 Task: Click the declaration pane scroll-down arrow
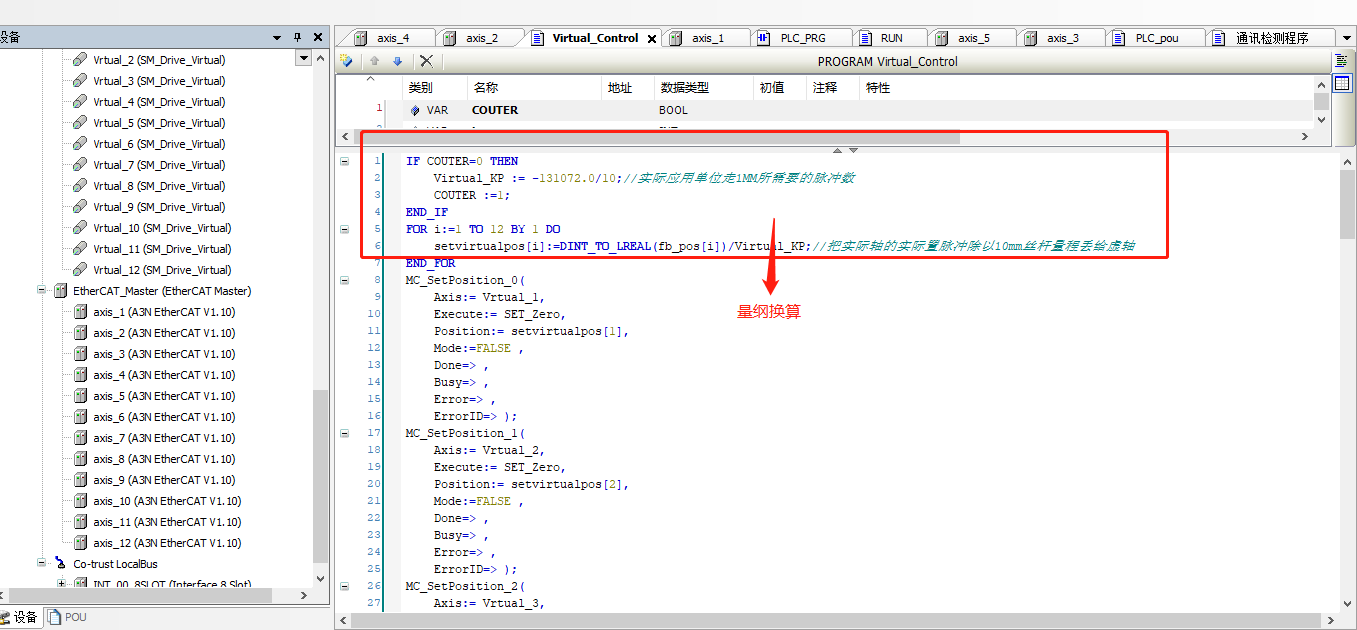[x=1321, y=119]
